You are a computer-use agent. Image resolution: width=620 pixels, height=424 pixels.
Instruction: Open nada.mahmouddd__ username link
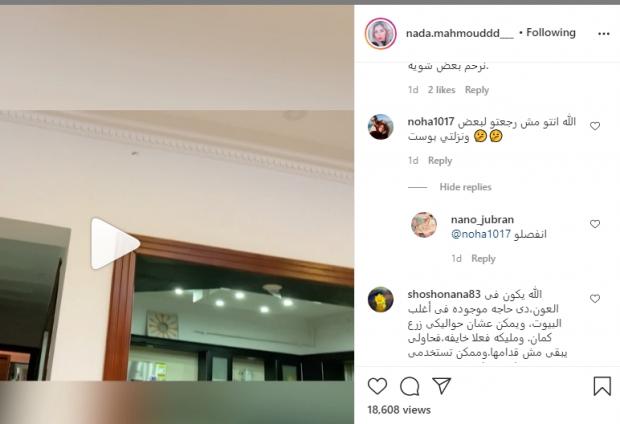tap(459, 34)
